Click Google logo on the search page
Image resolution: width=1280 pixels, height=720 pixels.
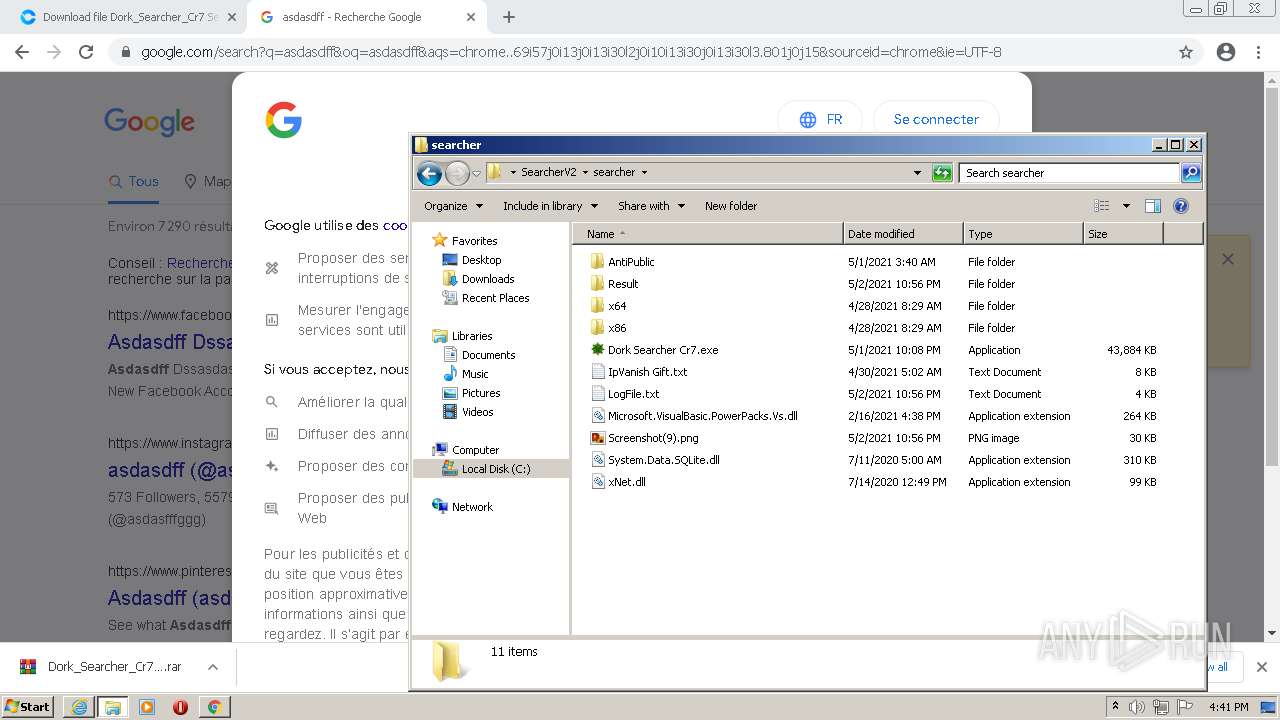click(150, 122)
